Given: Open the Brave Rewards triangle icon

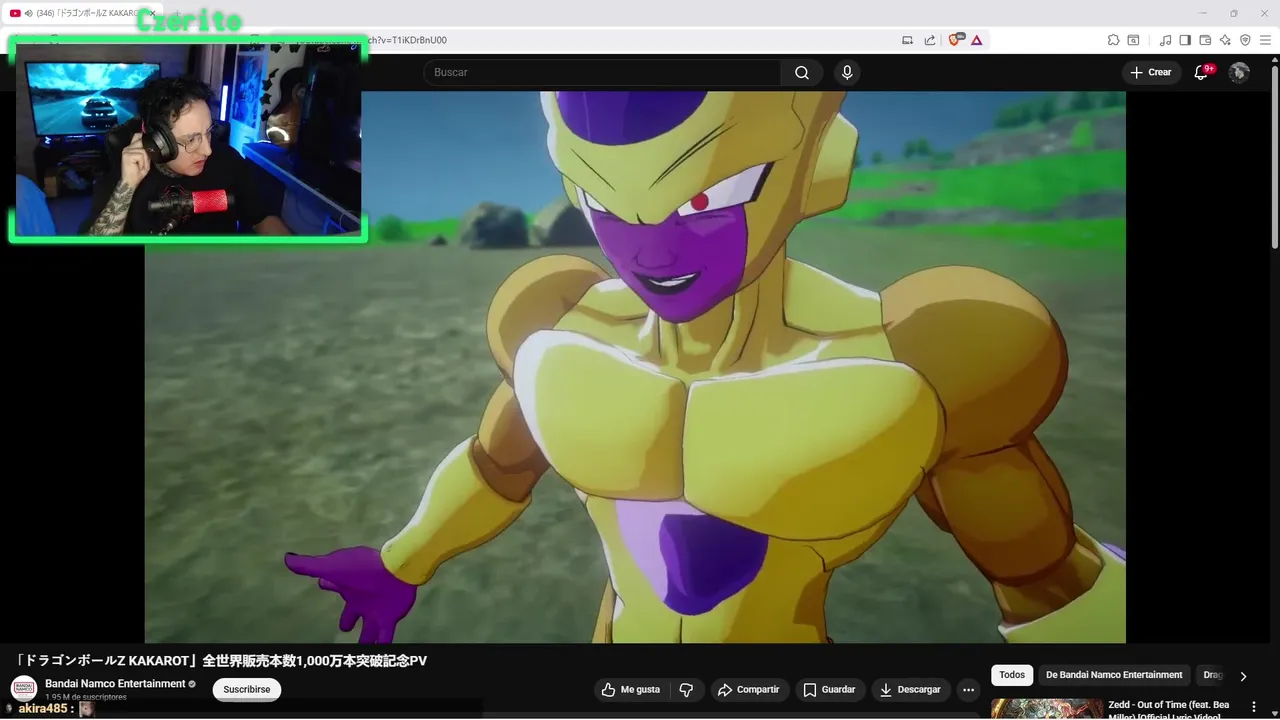Looking at the screenshot, I should coord(976,40).
